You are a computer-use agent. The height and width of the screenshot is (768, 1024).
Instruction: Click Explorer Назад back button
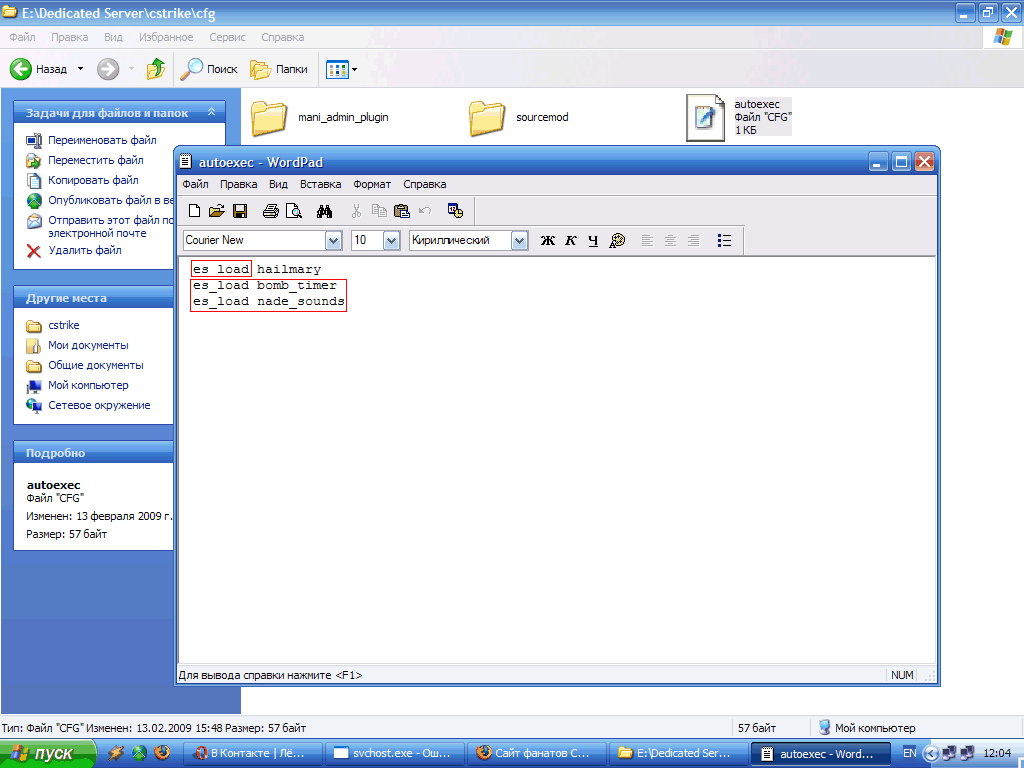[x=39, y=69]
